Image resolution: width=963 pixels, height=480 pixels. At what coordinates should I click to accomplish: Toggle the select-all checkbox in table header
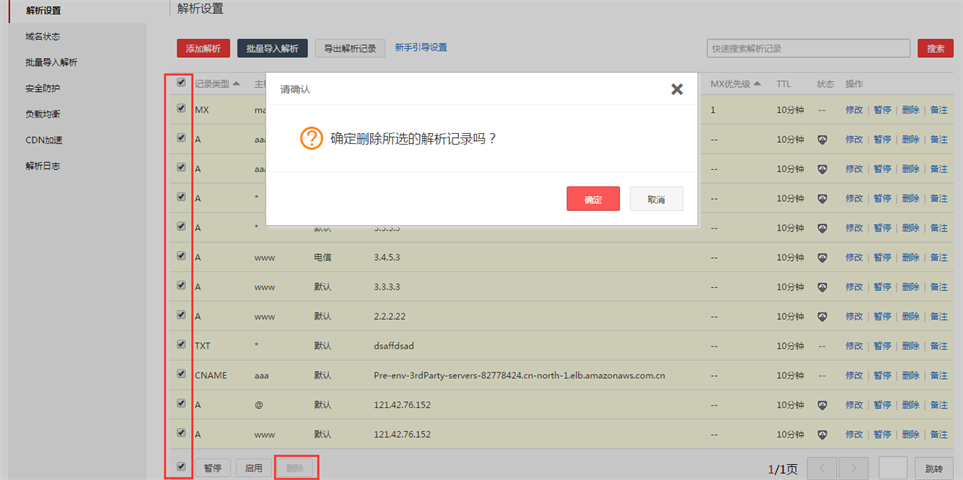click(x=181, y=83)
